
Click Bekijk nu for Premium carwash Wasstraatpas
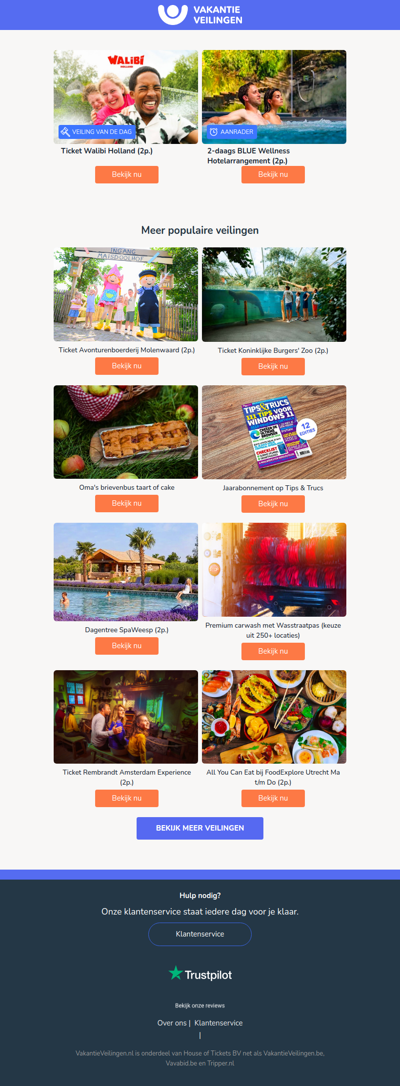[x=273, y=651]
